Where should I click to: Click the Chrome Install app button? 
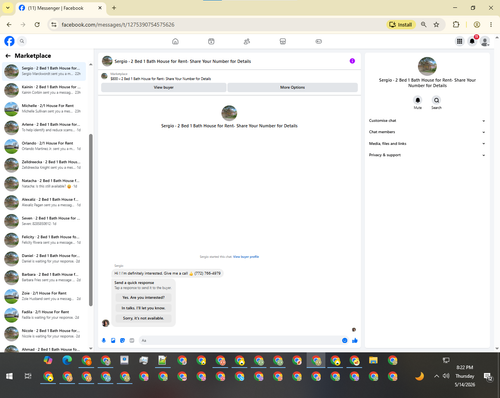[x=401, y=25]
